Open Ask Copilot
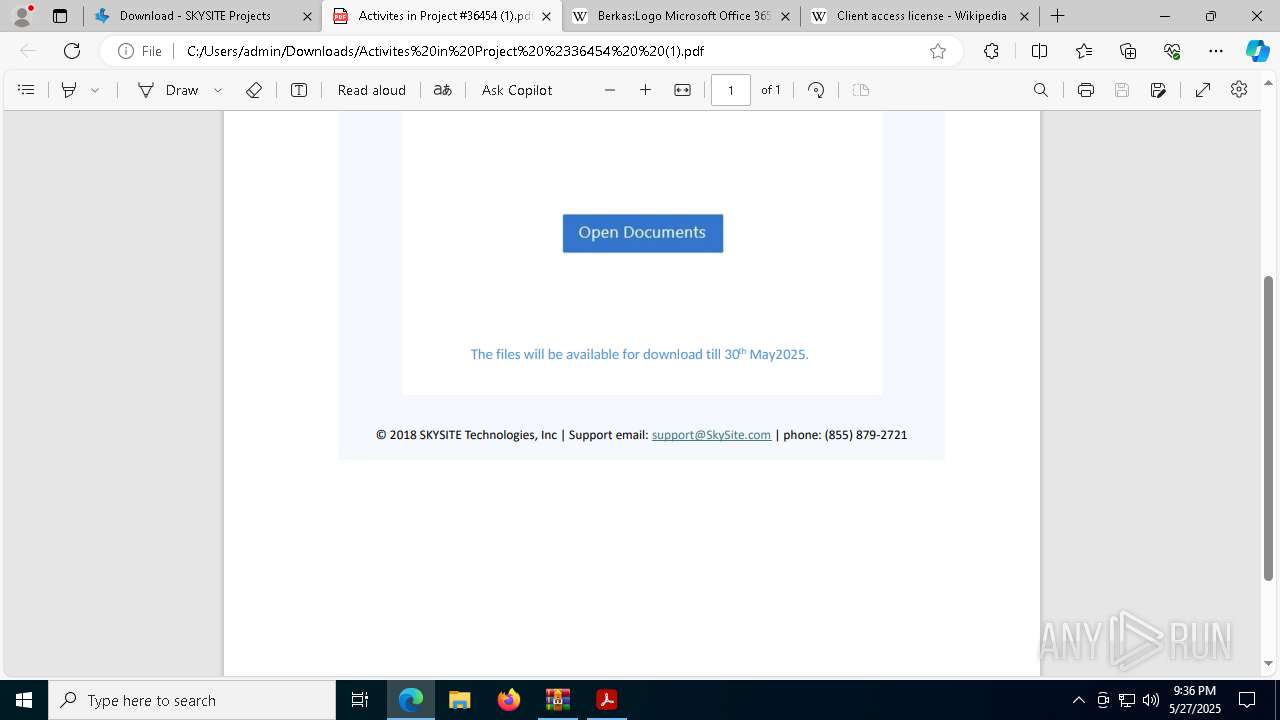 [x=517, y=90]
